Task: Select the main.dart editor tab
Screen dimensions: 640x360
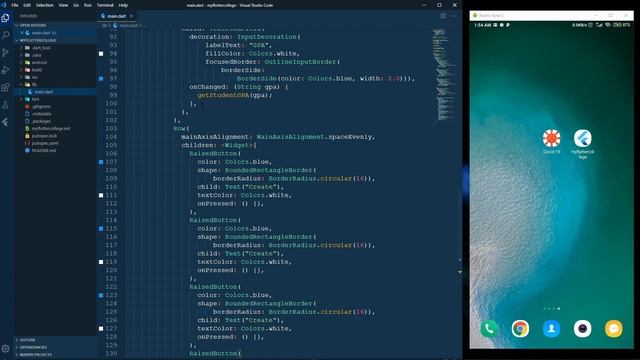Action: [x=117, y=16]
